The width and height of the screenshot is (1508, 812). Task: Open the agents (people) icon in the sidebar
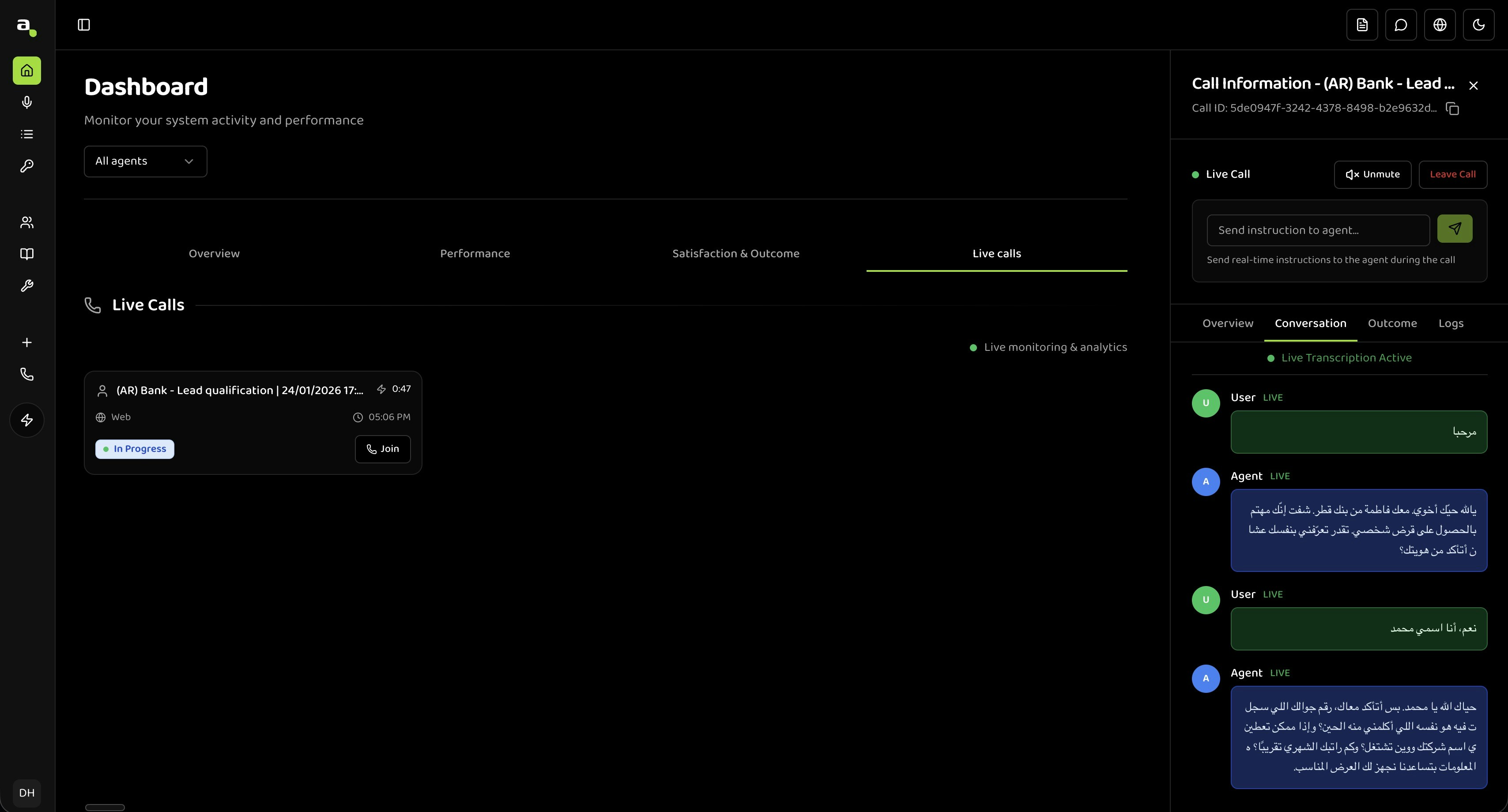(x=26, y=222)
